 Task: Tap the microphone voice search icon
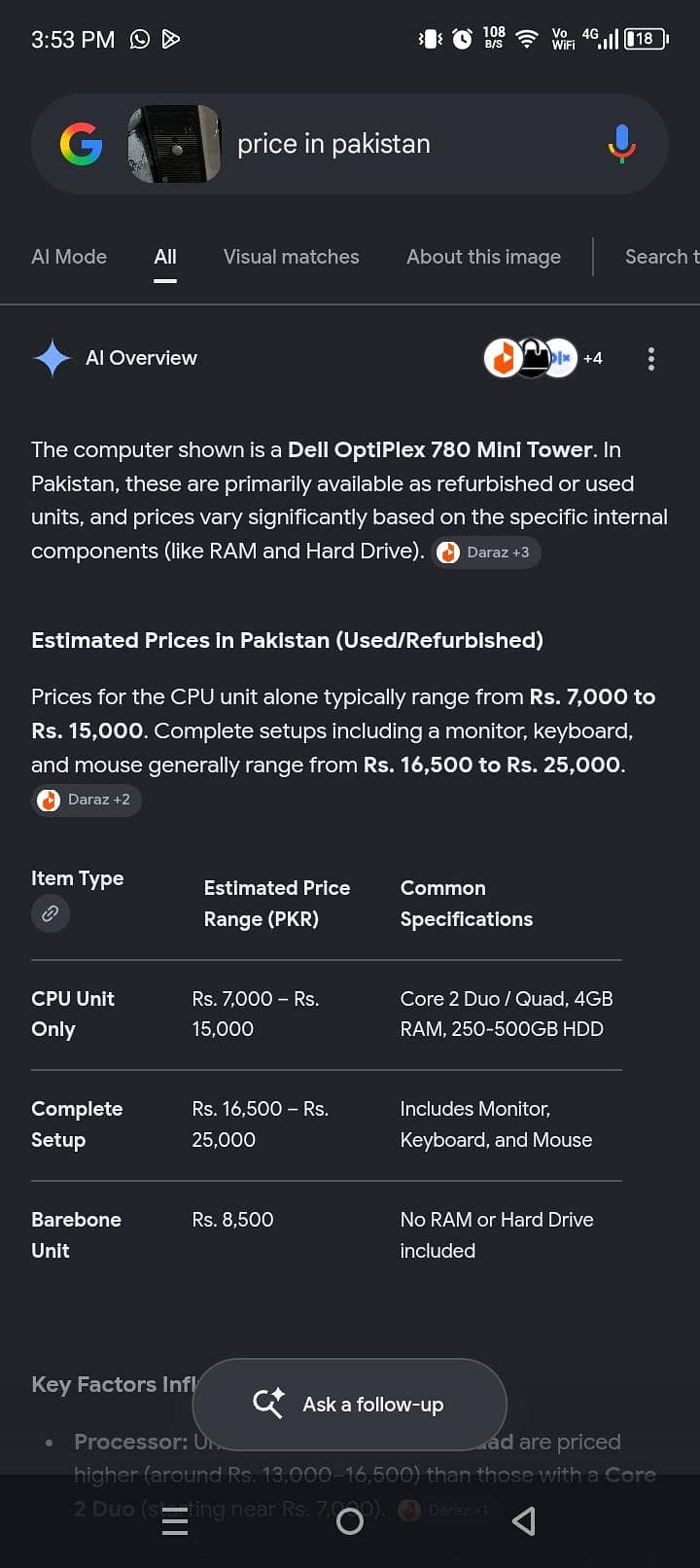[x=622, y=144]
